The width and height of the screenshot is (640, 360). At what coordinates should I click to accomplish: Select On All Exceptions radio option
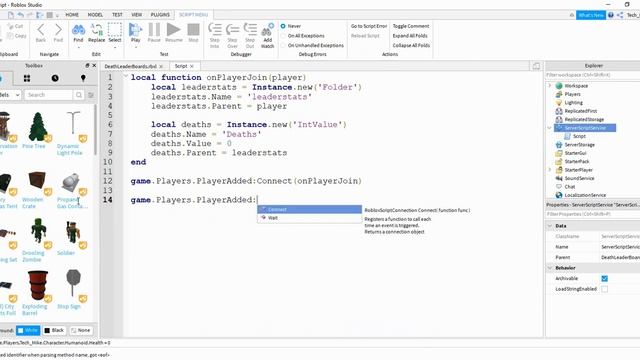pos(283,36)
